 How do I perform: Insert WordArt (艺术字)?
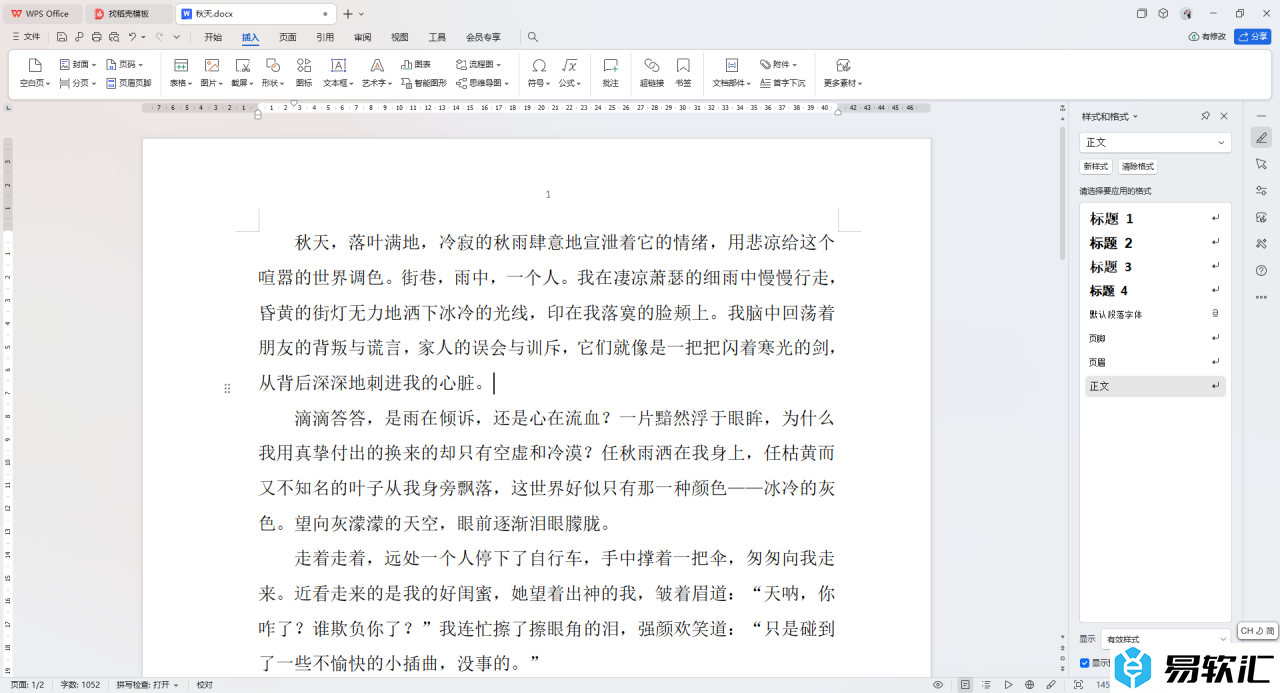coord(377,73)
